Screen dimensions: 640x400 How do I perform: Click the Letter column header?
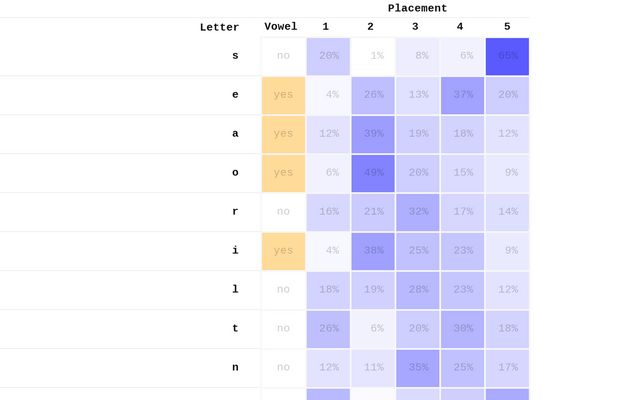click(219, 27)
